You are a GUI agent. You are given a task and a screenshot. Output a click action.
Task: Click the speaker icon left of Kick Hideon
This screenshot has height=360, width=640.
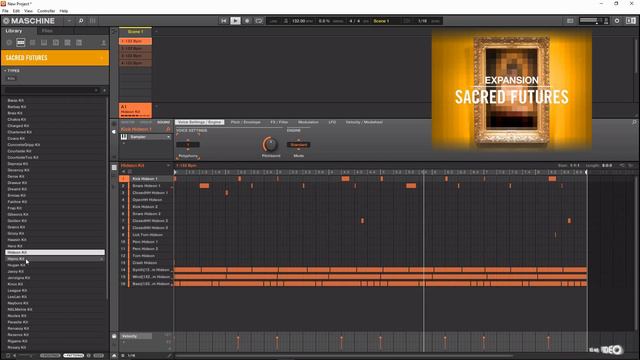coord(114,131)
